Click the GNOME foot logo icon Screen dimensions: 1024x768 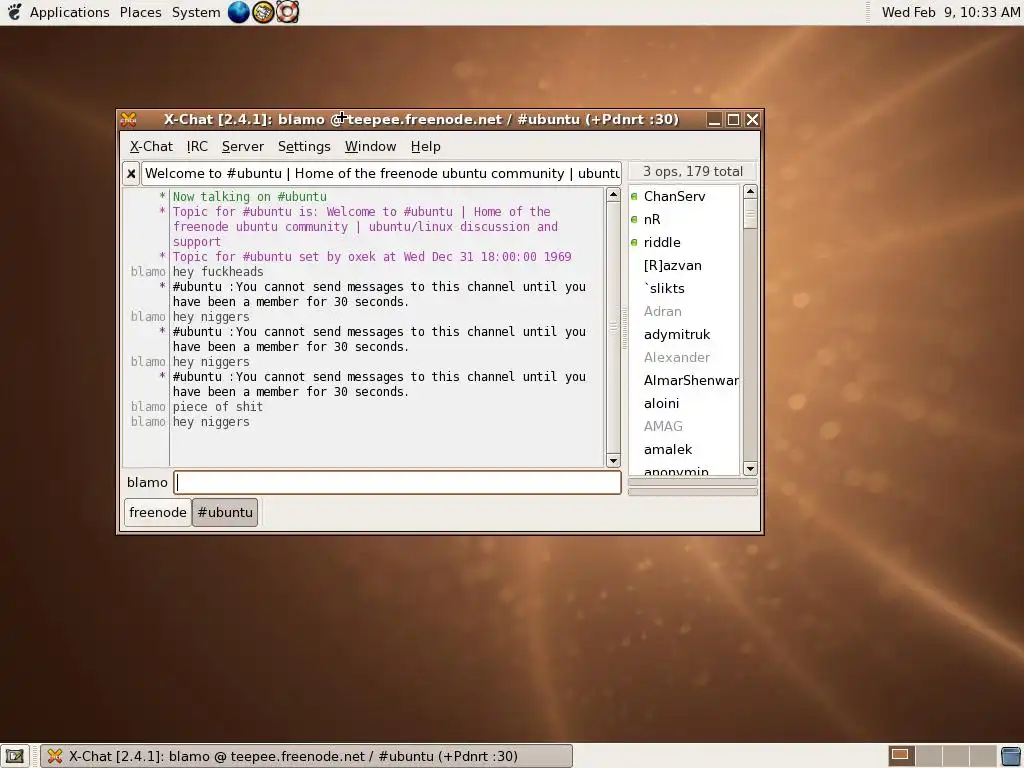(x=14, y=12)
